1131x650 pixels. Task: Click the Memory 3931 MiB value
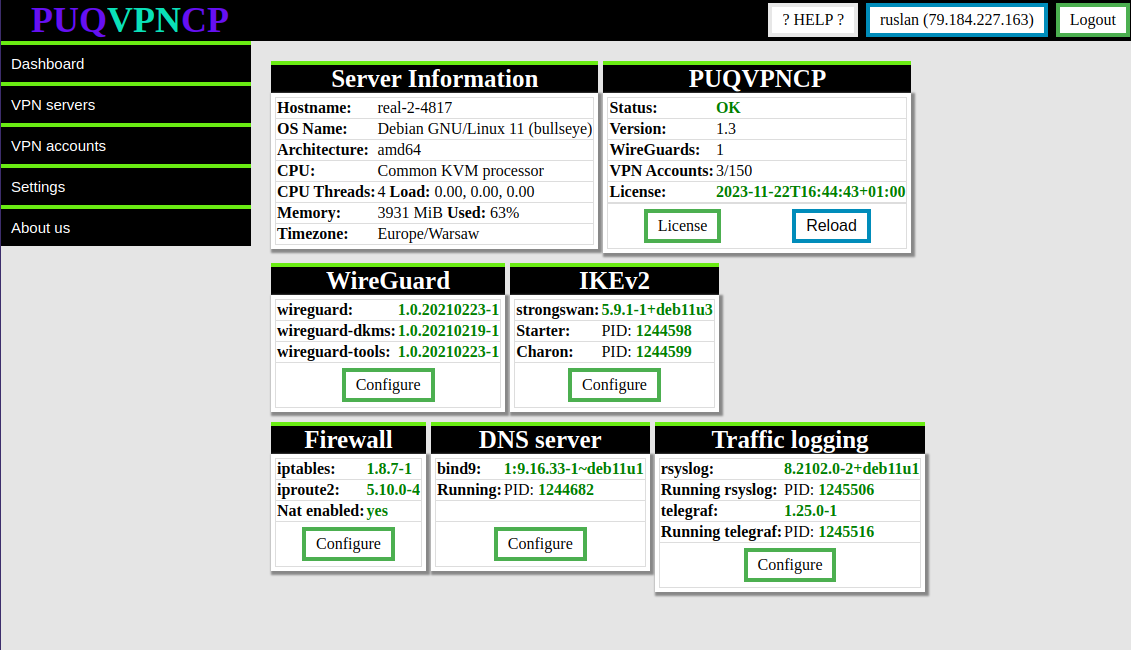(x=409, y=213)
